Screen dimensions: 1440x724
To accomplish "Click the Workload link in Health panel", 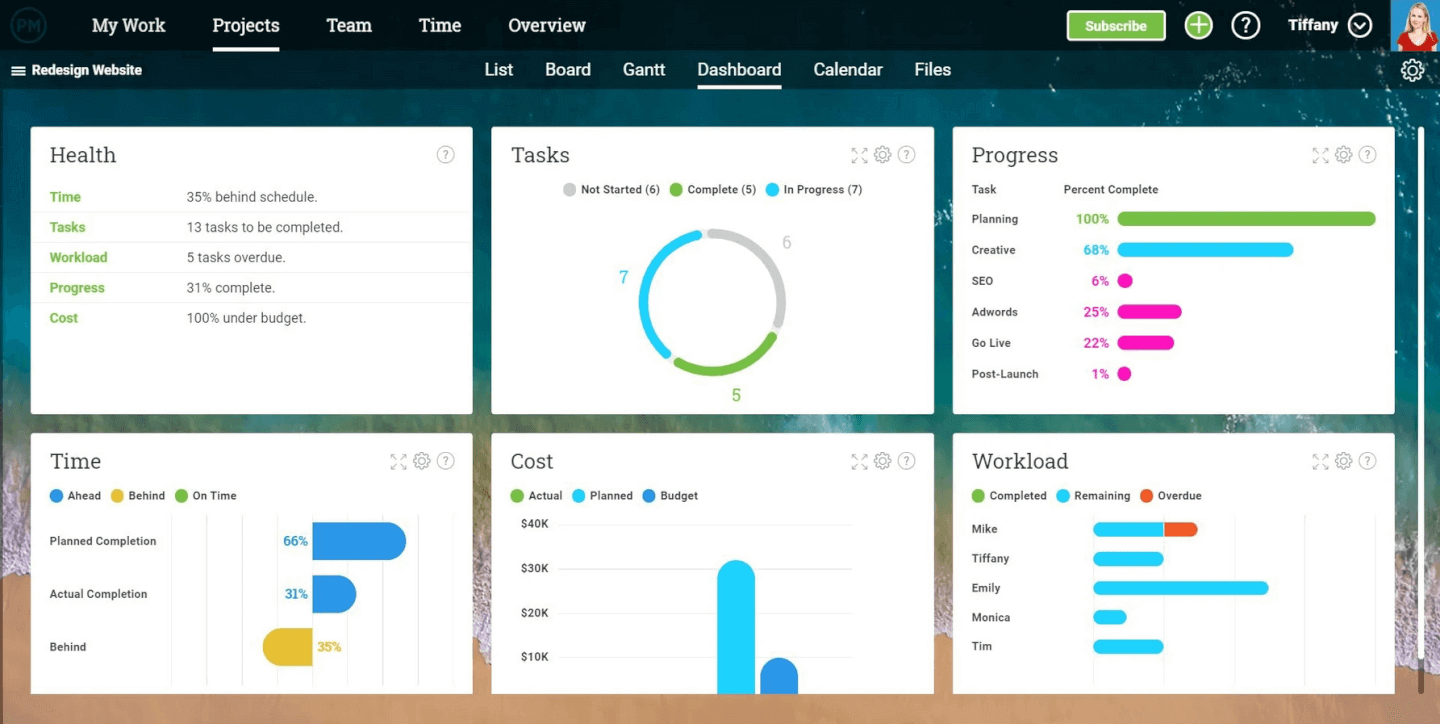I will (x=78, y=258).
